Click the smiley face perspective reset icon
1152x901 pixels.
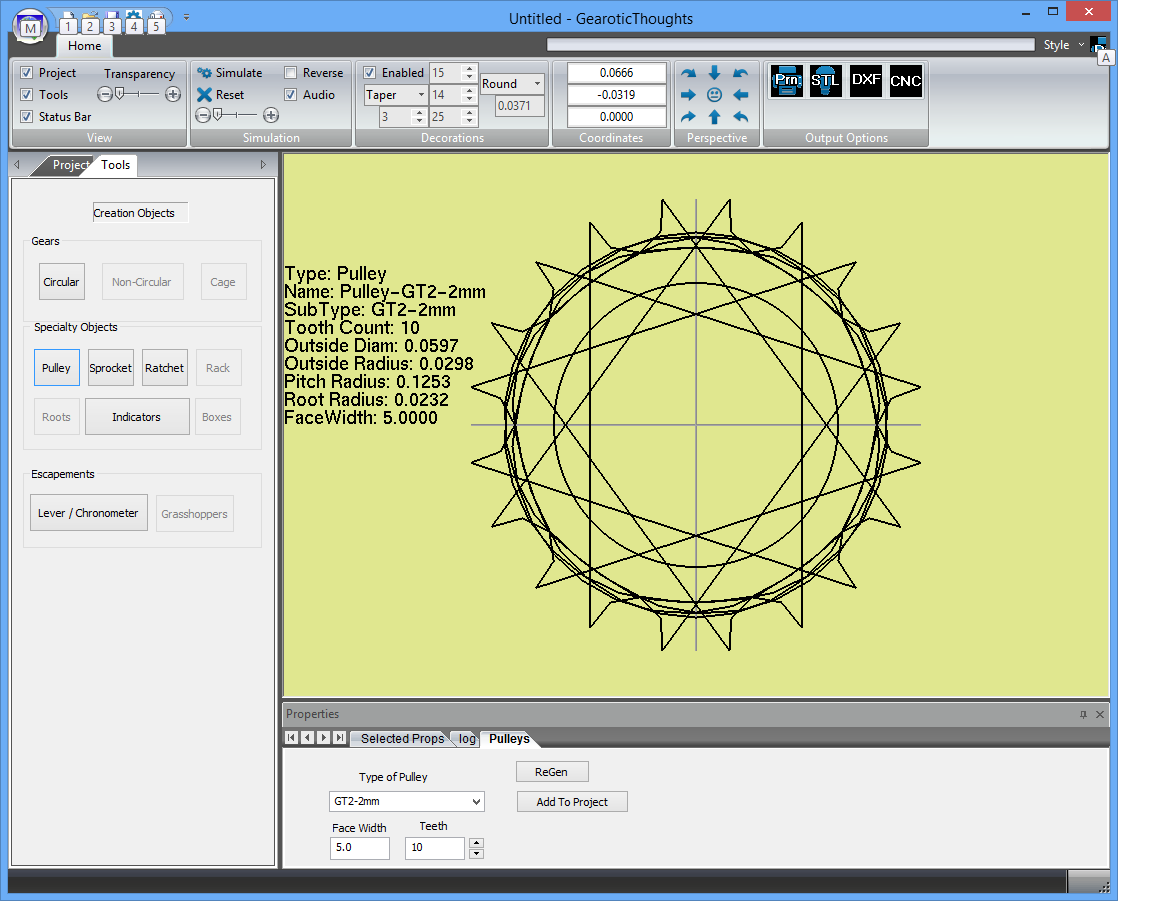[714, 95]
